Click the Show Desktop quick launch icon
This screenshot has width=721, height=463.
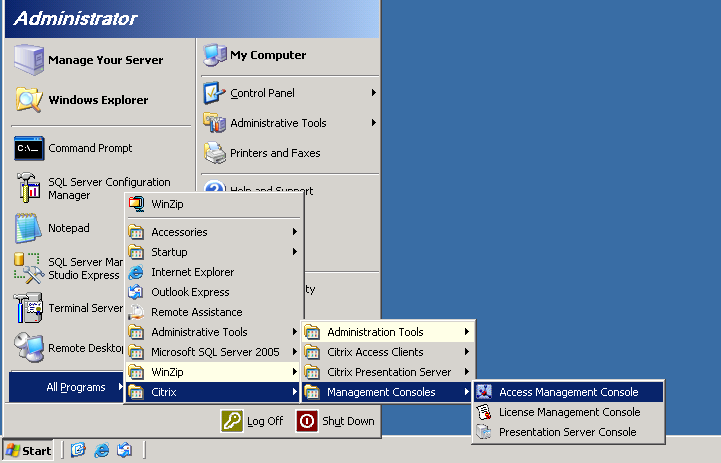78,450
